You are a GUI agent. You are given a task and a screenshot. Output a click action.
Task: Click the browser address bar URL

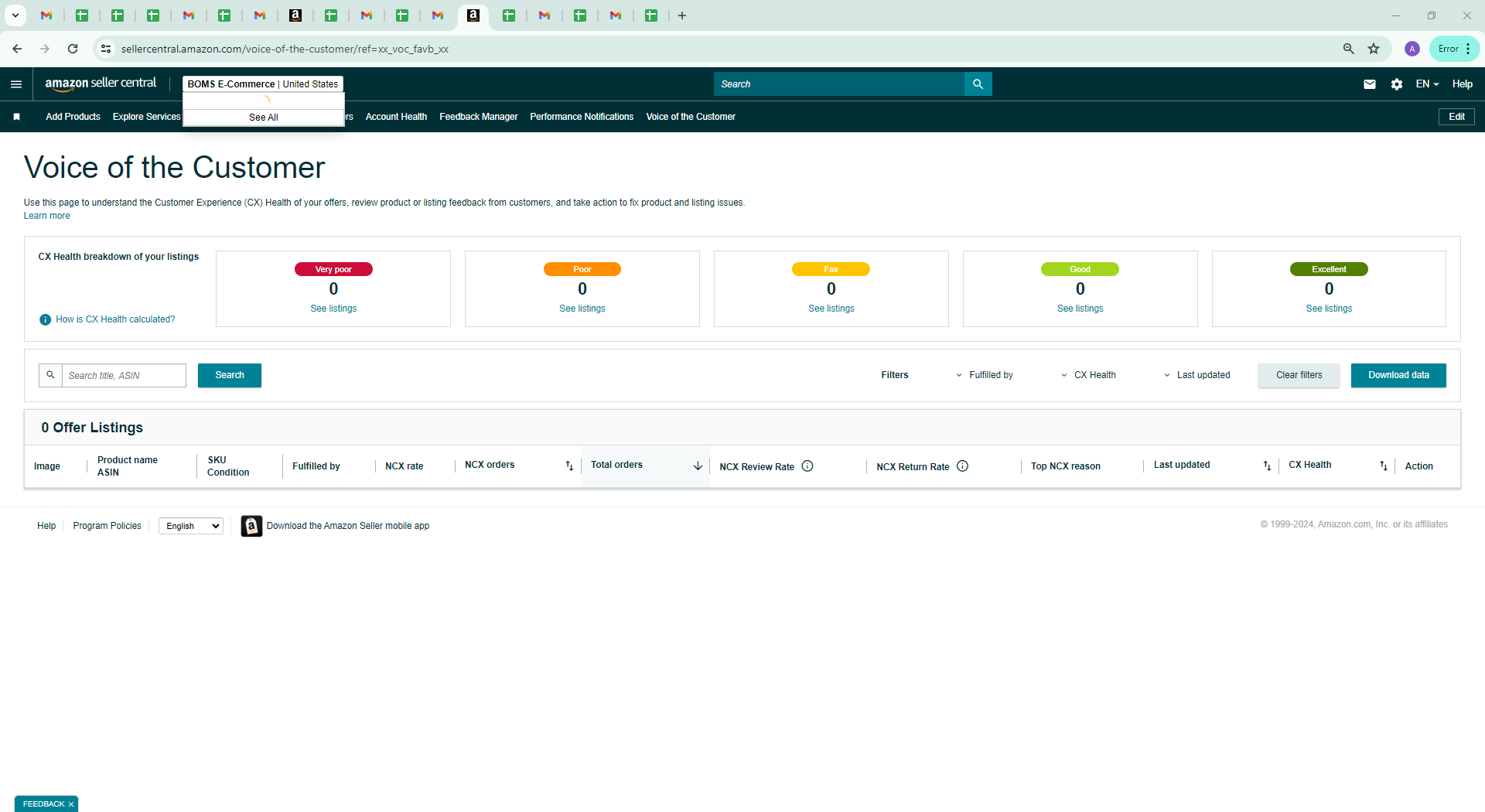coord(285,49)
